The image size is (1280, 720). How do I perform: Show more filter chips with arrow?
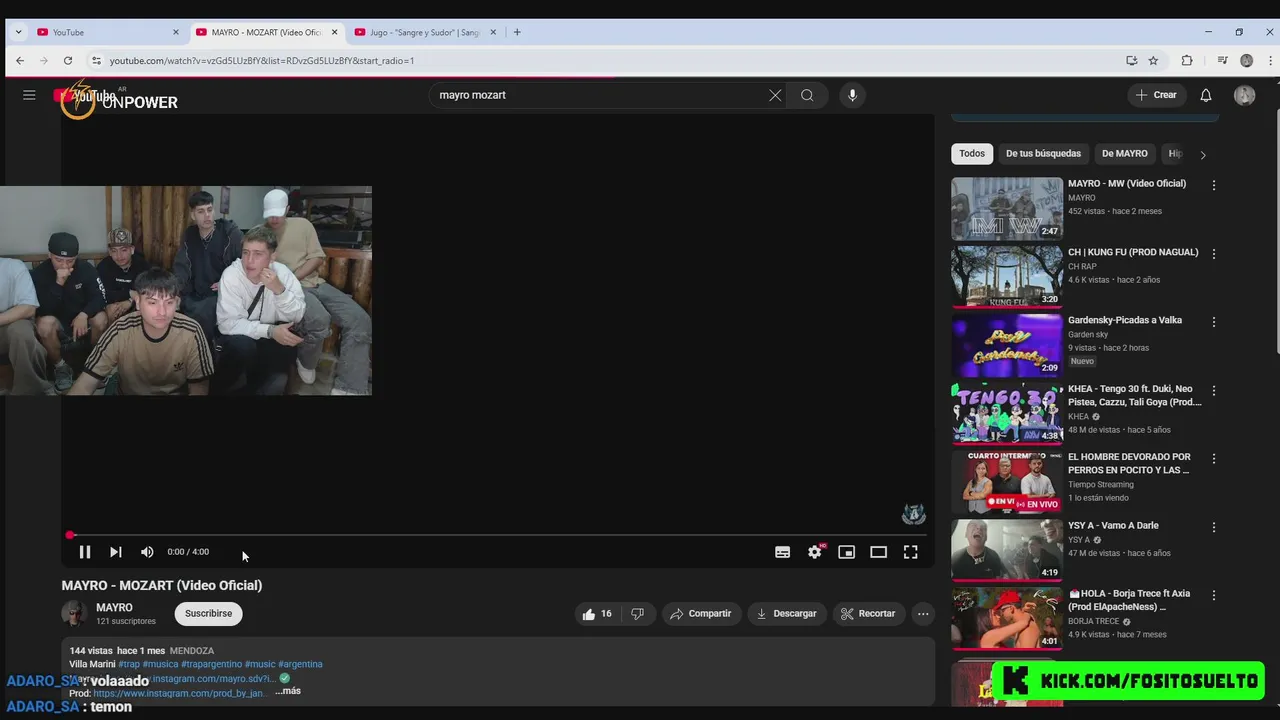tap(1203, 155)
